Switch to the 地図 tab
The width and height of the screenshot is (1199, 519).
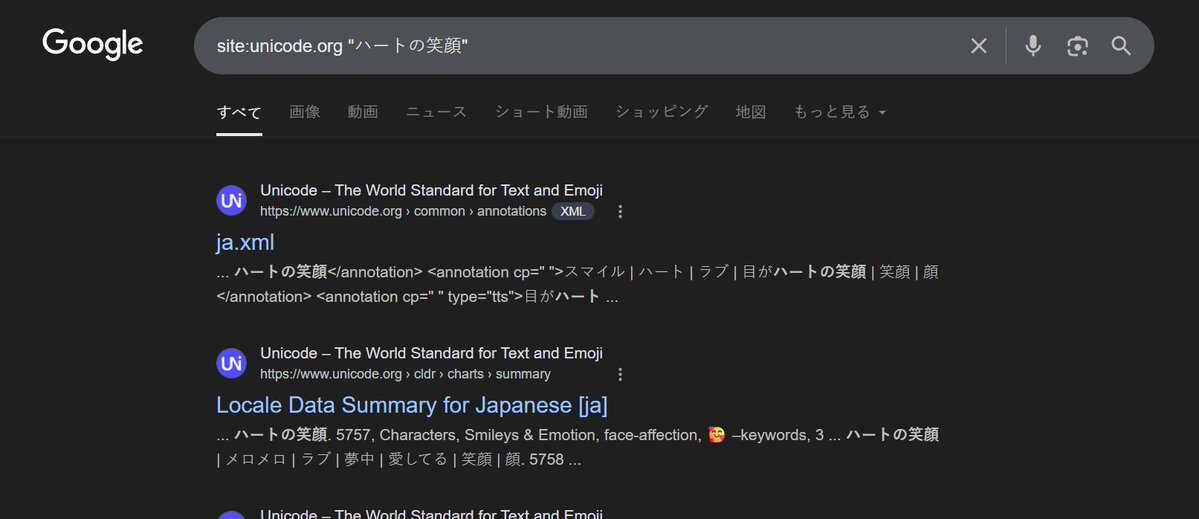750,112
